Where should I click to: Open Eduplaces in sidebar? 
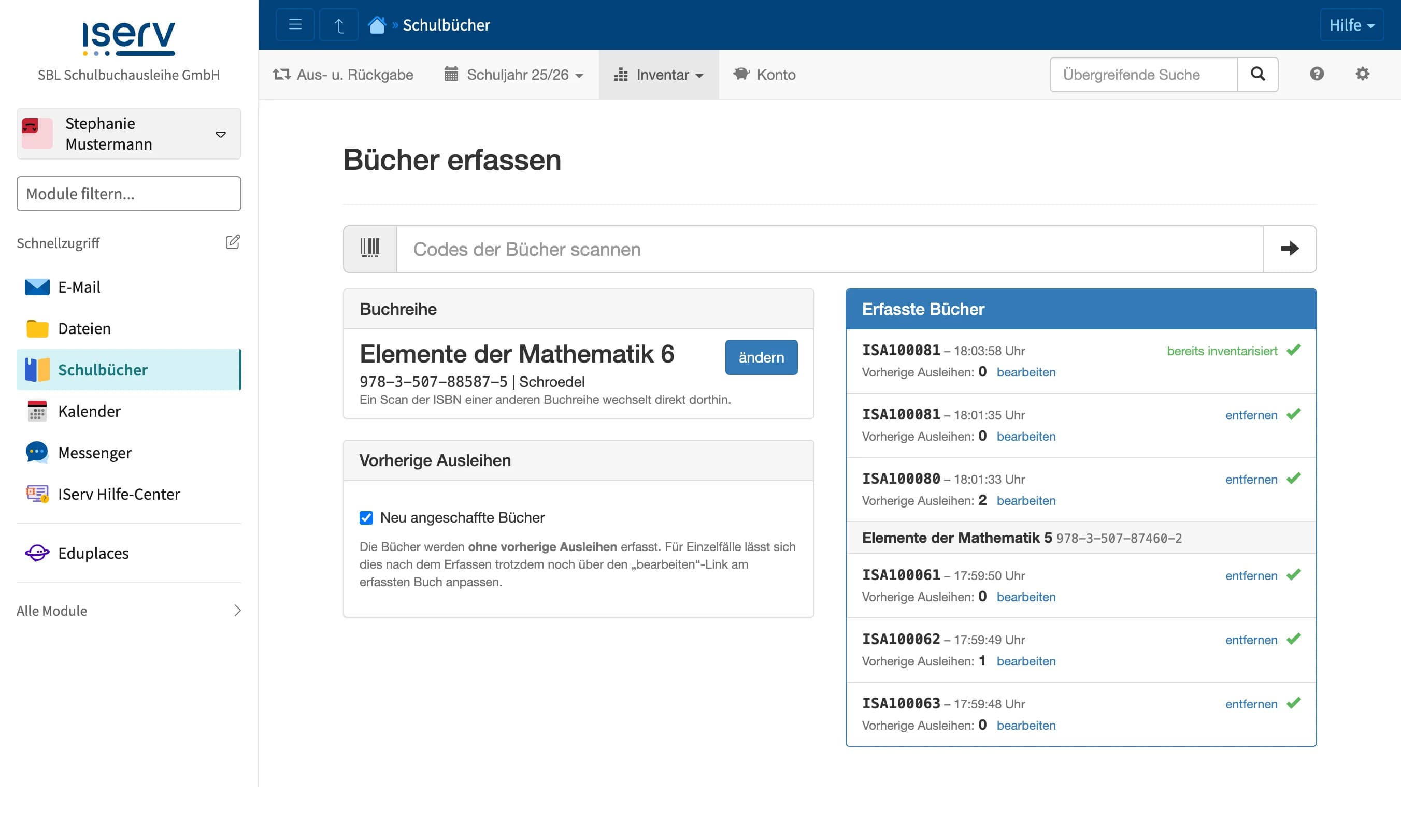click(x=128, y=553)
